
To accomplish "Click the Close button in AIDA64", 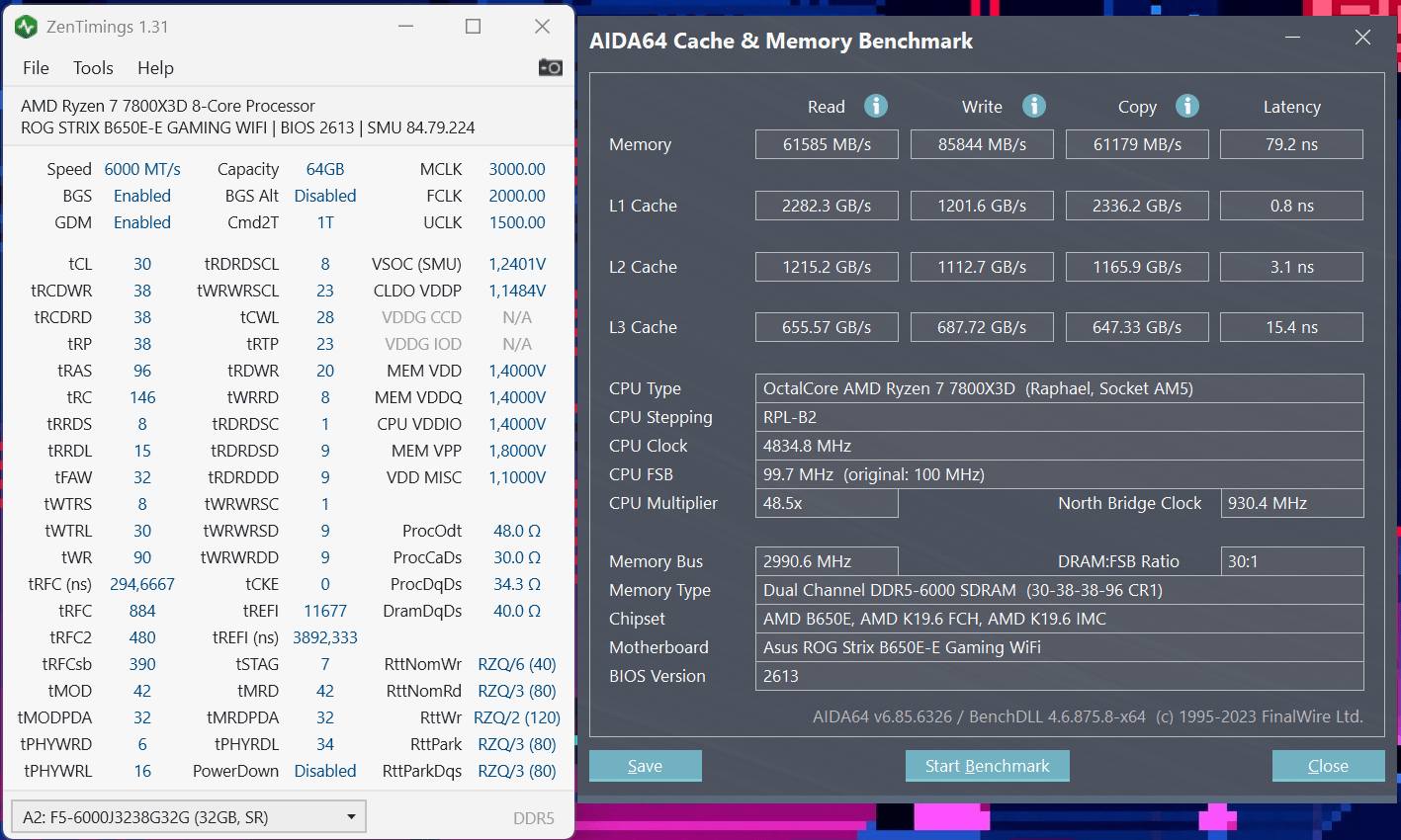I will (1328, 766).
